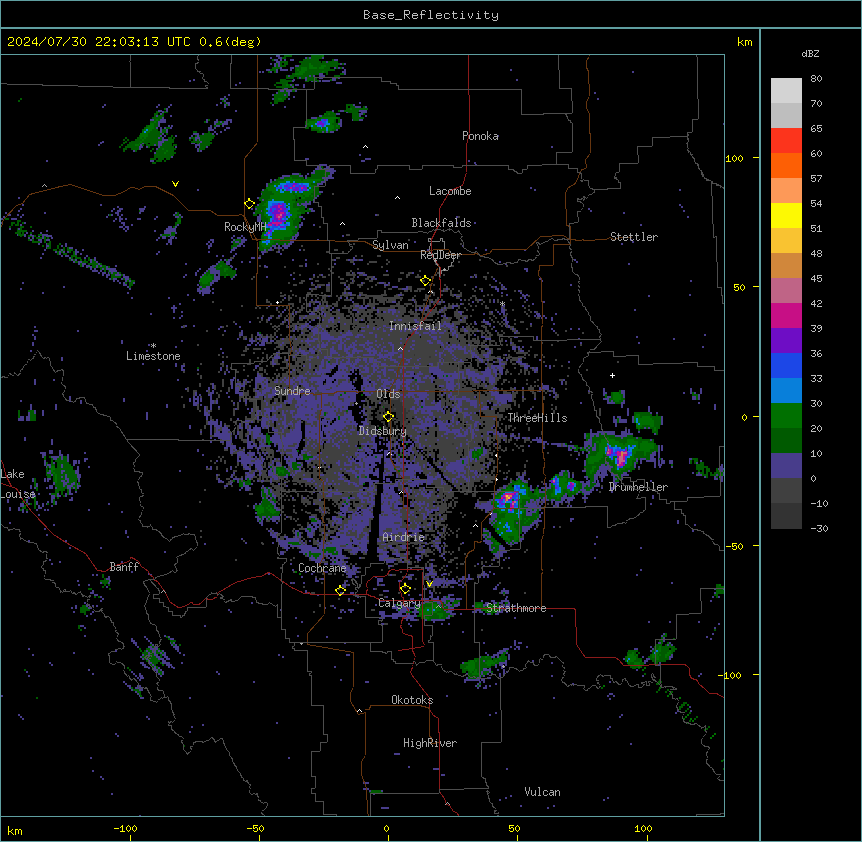This screenshot has height=842, width=862.
Task: Click the RedDeer city label
Action: click(440, 255)
